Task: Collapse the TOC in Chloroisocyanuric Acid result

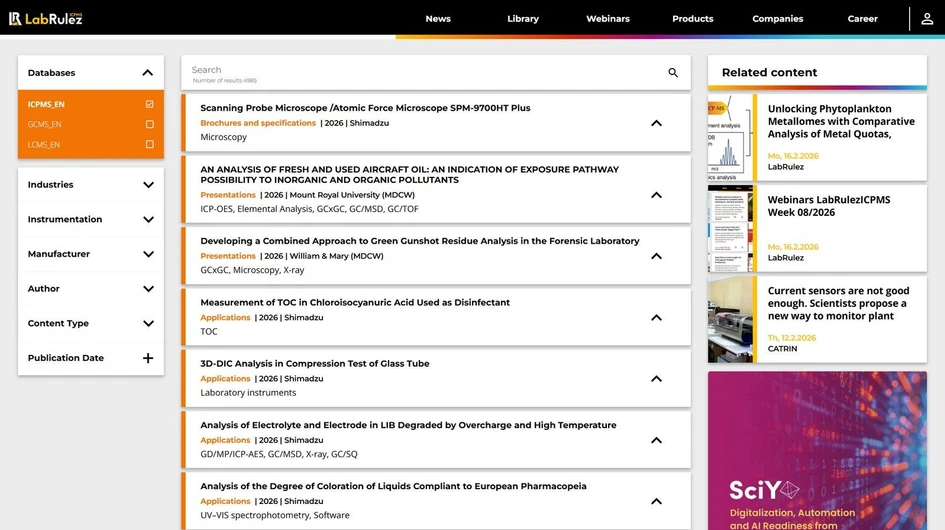Action: (x=656, y=318)
